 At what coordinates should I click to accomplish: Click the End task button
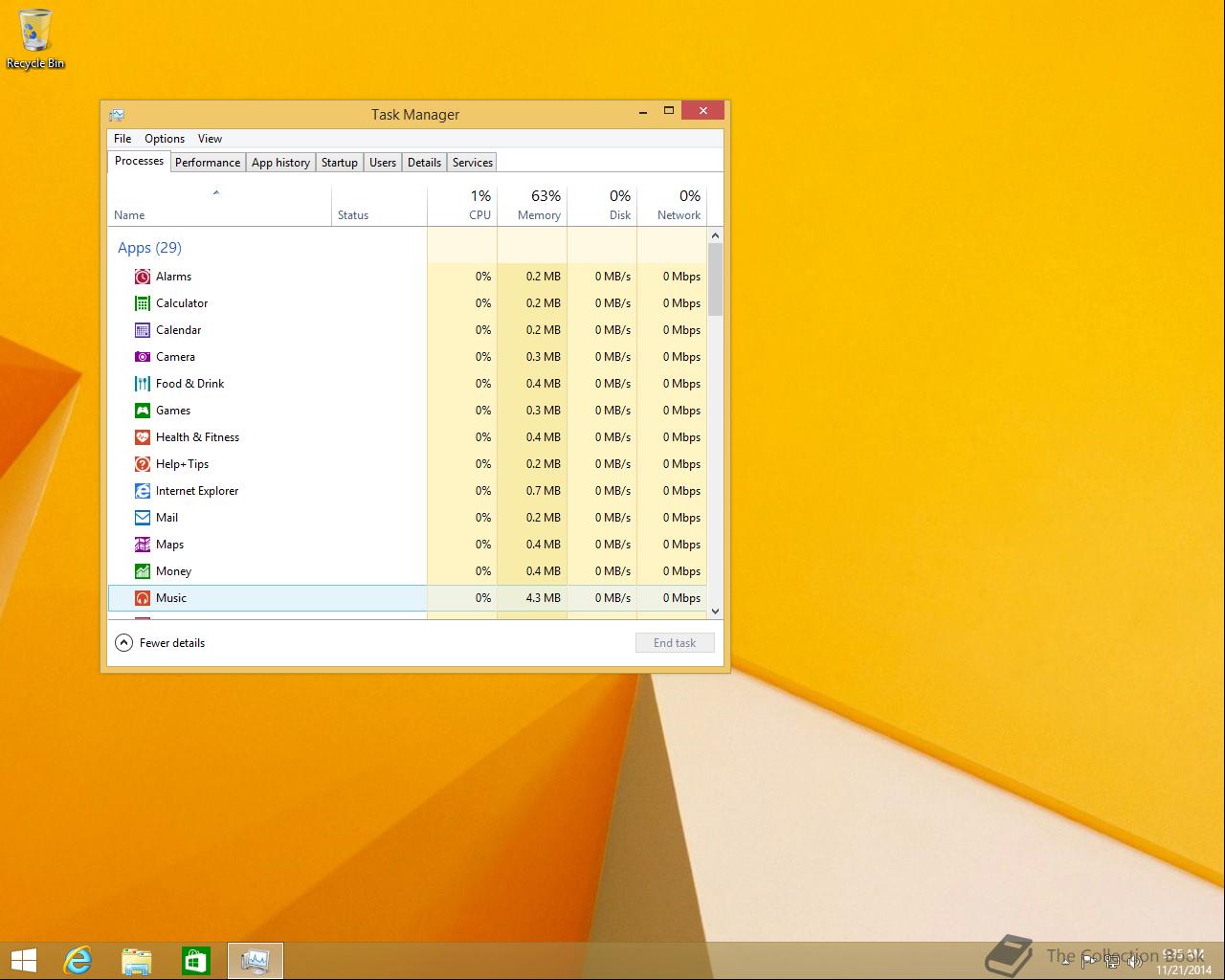tap(675, 643)
